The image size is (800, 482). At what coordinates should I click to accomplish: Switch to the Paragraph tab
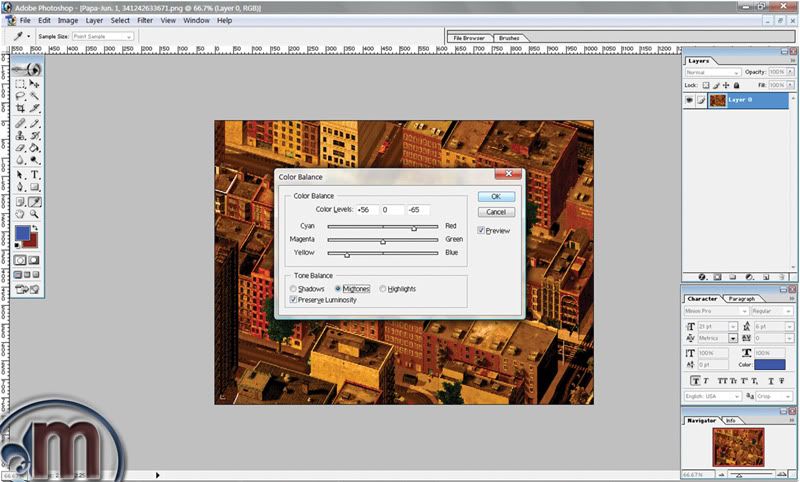click(x=741, y=299)
